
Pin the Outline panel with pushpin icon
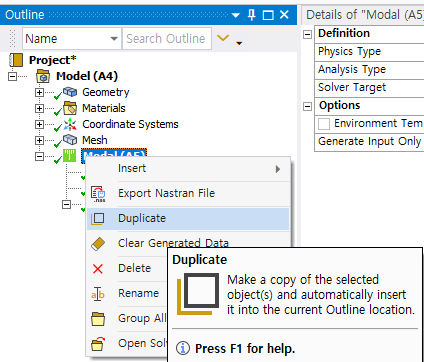(x=252, y=15)
